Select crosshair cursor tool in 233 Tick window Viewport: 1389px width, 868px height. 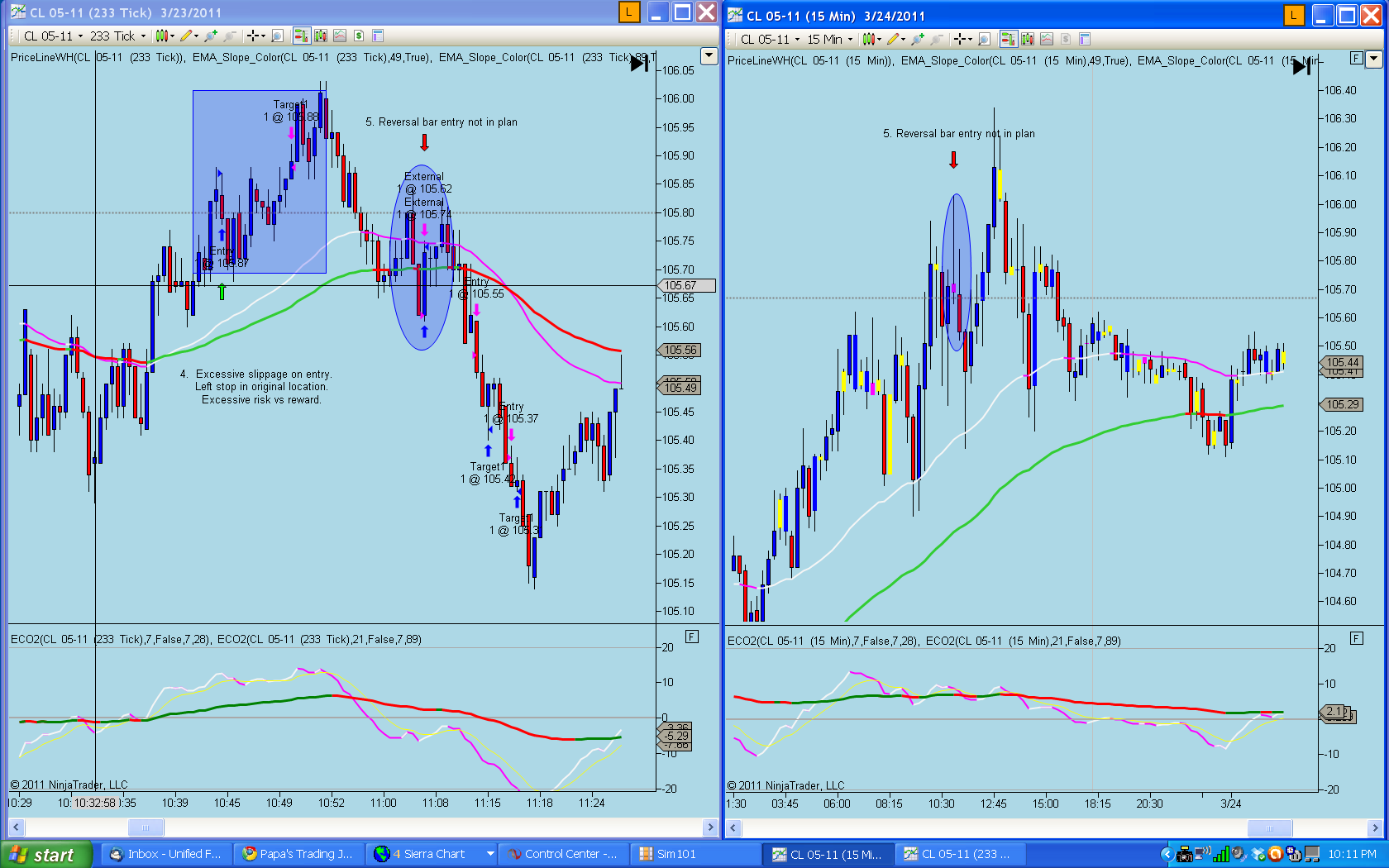coord(253,36)
